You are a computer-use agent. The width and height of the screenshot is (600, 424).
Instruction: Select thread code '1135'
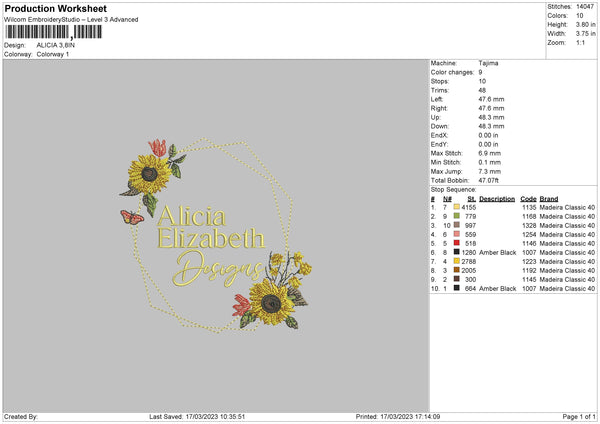pos(529,207)
